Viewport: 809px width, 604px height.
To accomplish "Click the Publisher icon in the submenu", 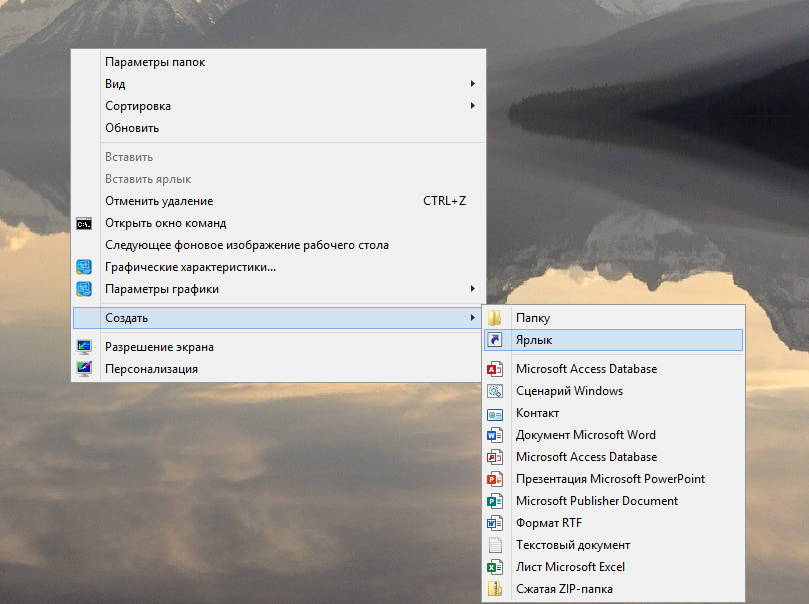I will (x=495, y=501).
